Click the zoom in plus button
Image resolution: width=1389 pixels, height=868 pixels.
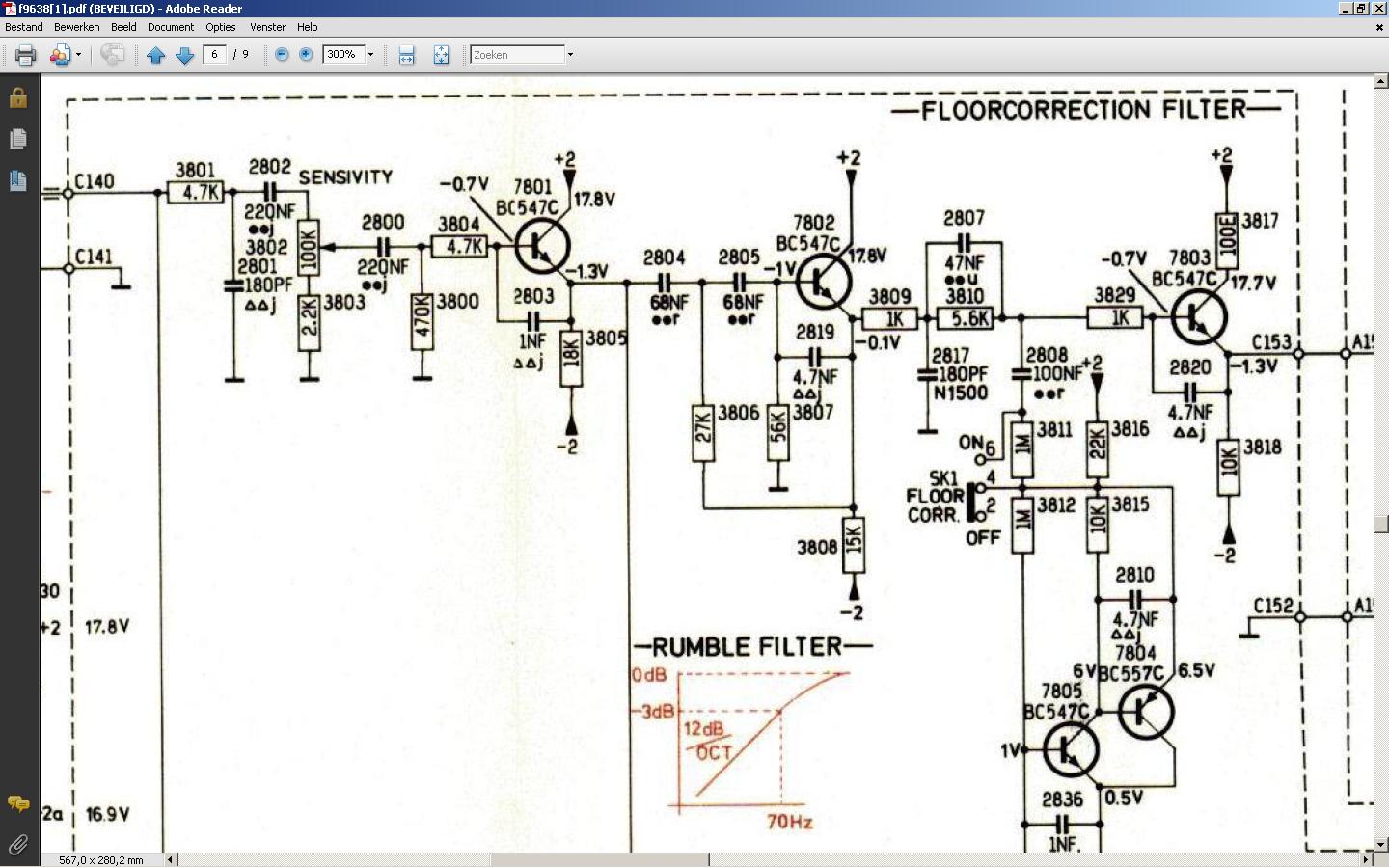pyautogui.click(x=306, y=55)
